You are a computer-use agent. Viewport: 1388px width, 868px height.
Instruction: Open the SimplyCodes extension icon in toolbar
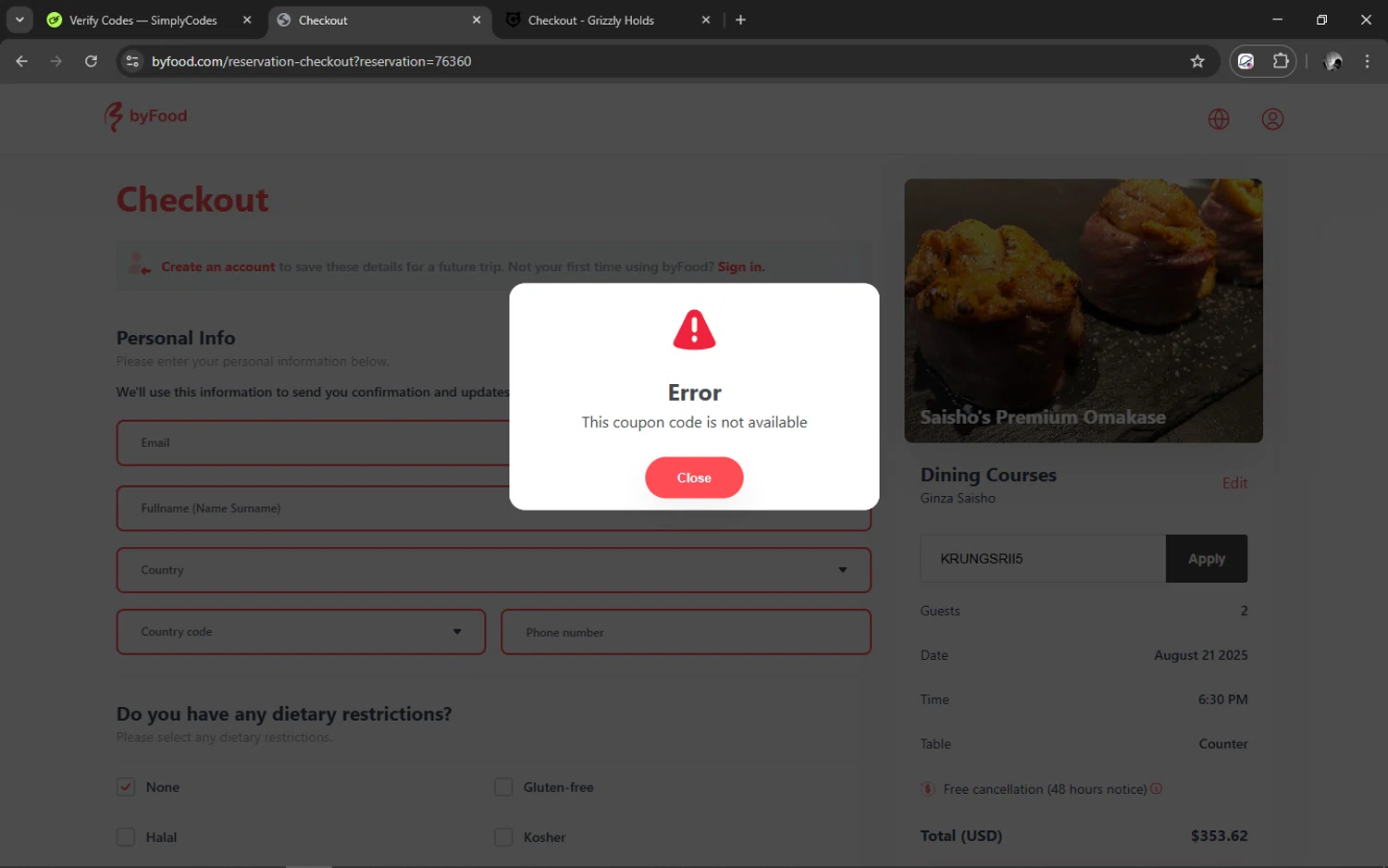click(x=1246, y=61)
